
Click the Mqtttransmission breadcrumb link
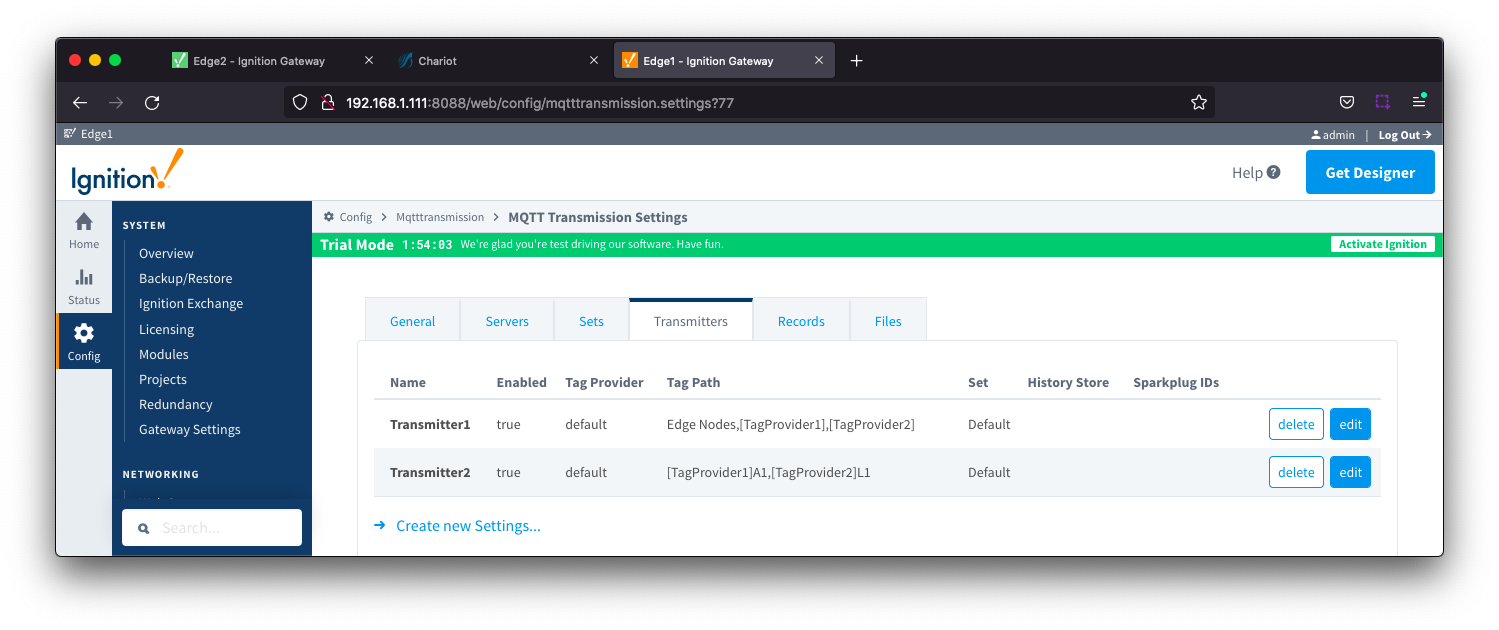(440, 217)
